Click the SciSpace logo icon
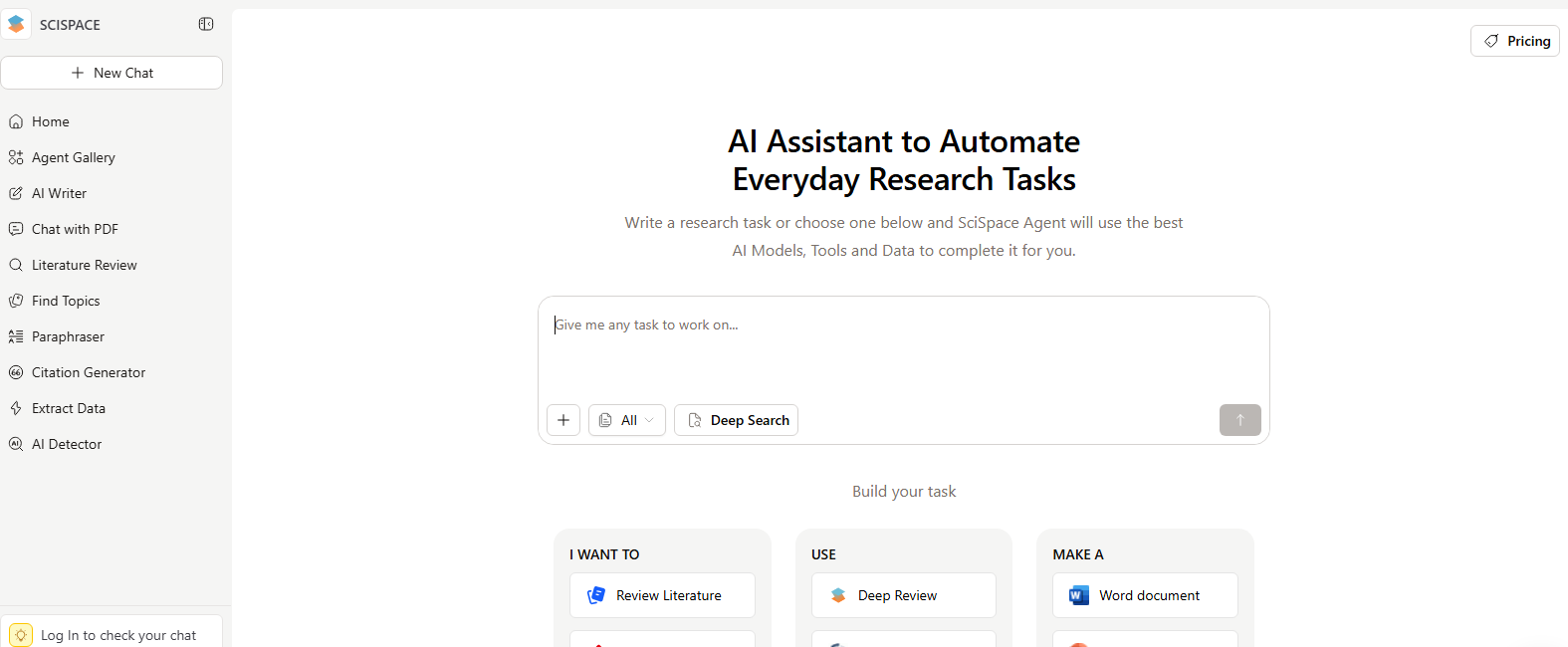 (16, 24)
